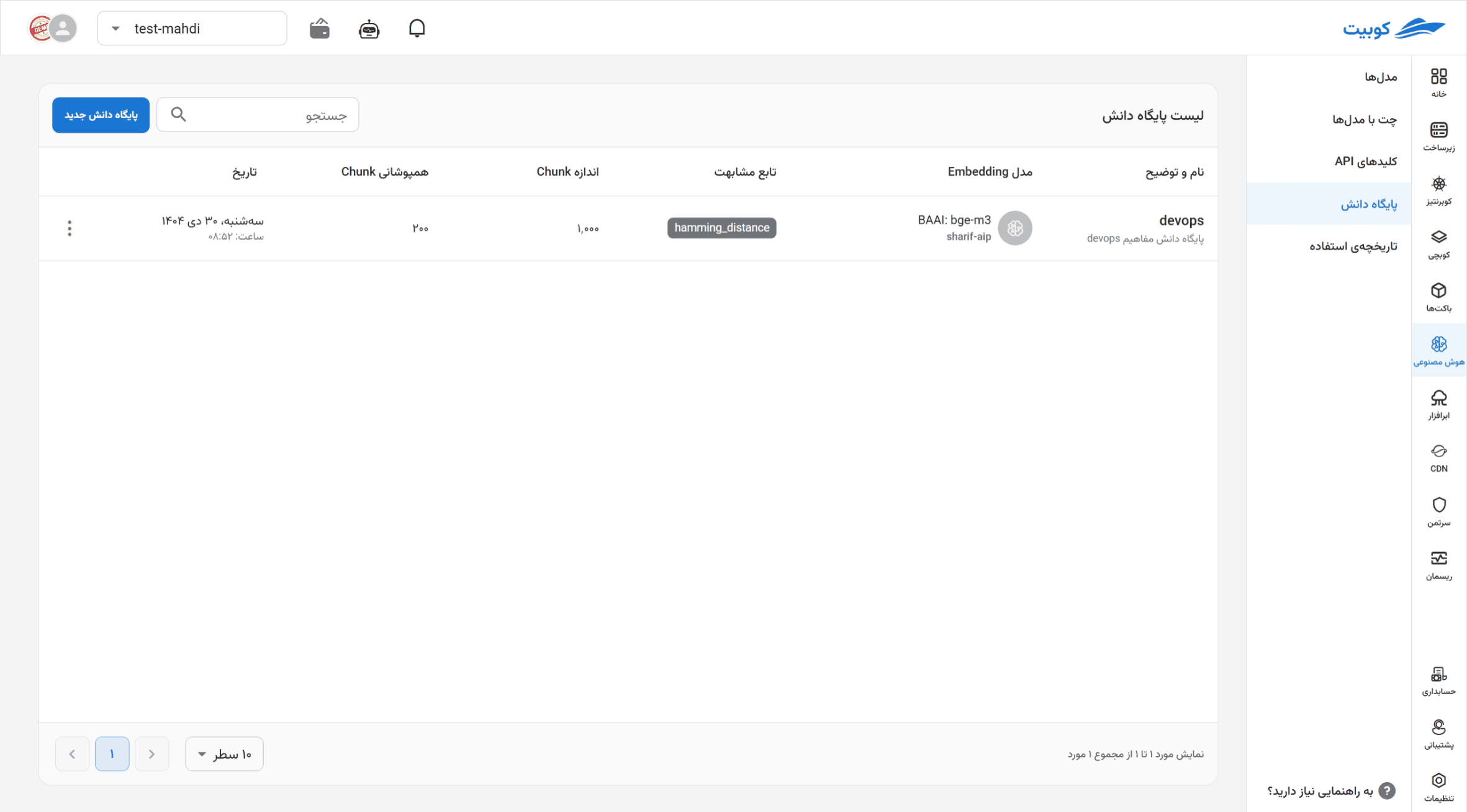Open the ۱۰ سطر rows-per-page dropdown
The width and height of the screenshot is (1467, 812).
click(224, 754)
